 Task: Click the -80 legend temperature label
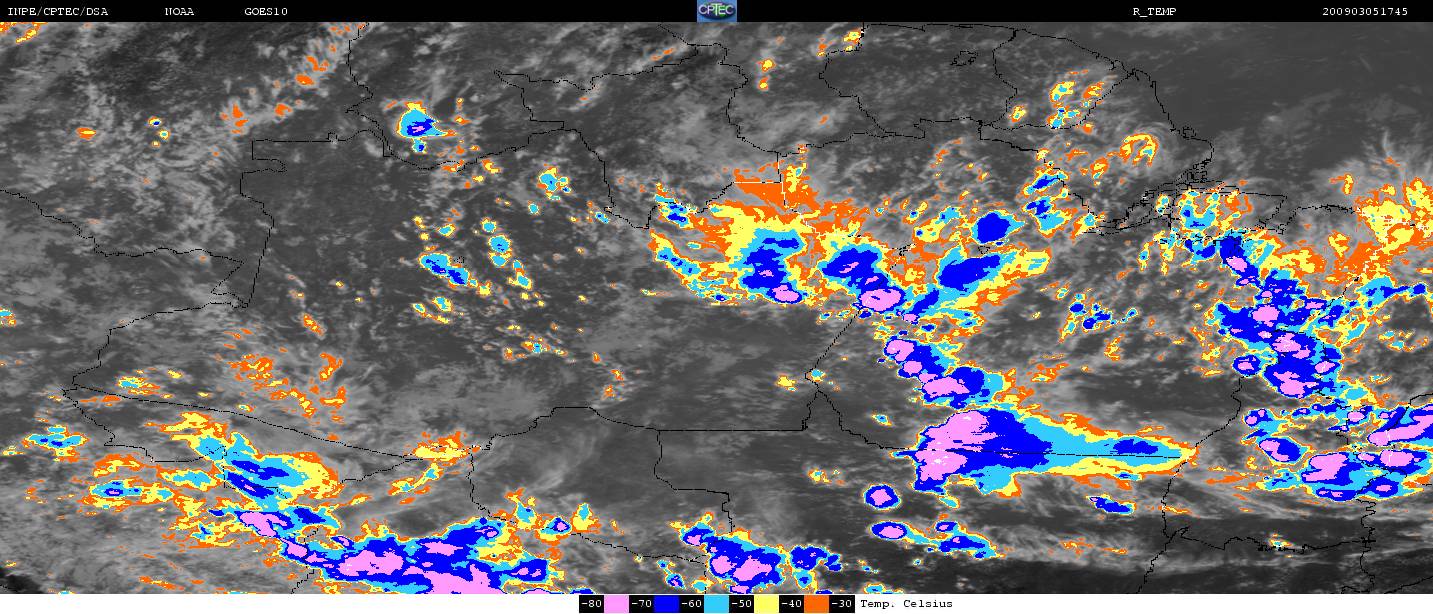click(591, 603)
